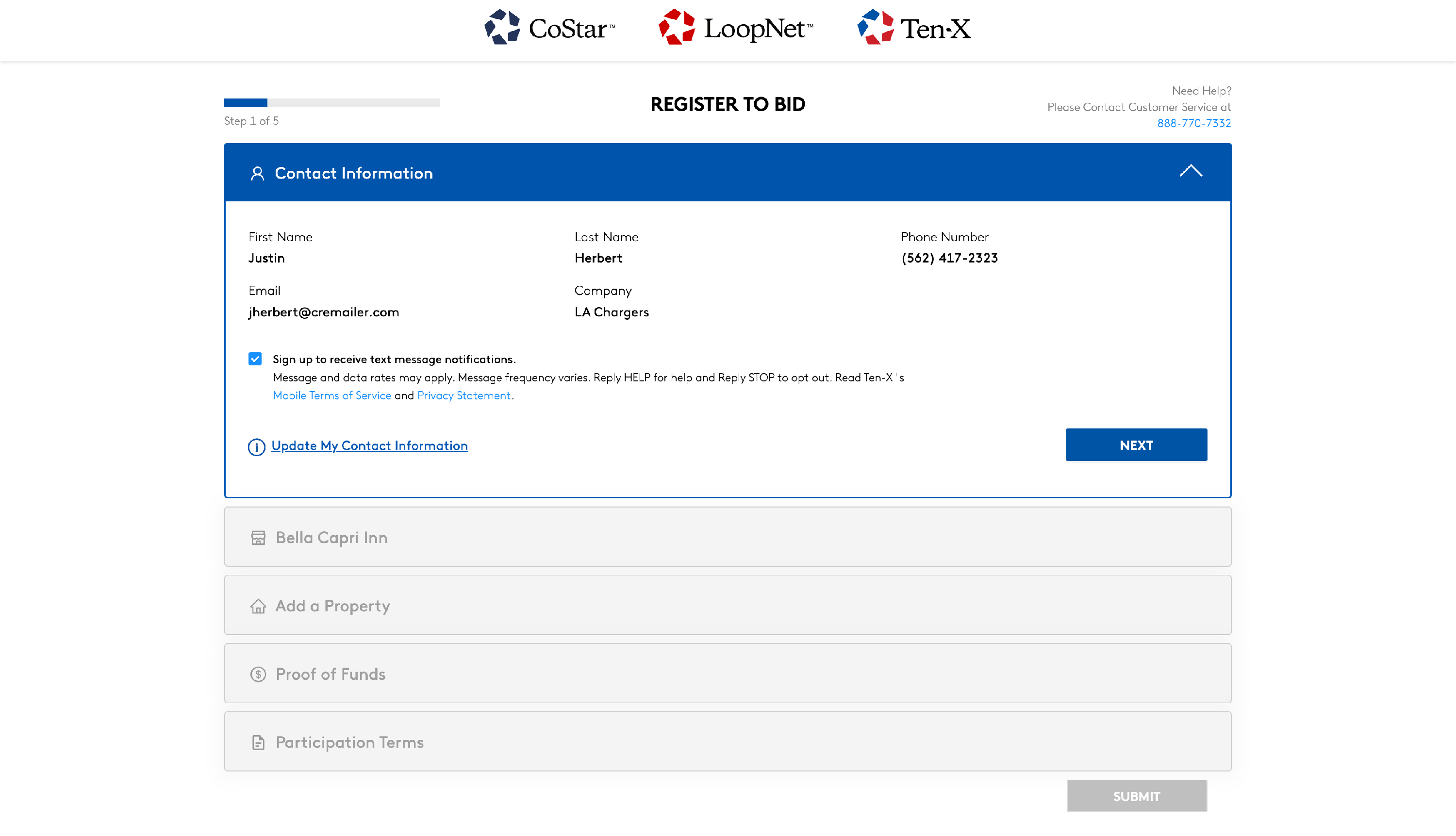
Task: Click the info icon near Update Contact
Action: [x=256, y=447]
